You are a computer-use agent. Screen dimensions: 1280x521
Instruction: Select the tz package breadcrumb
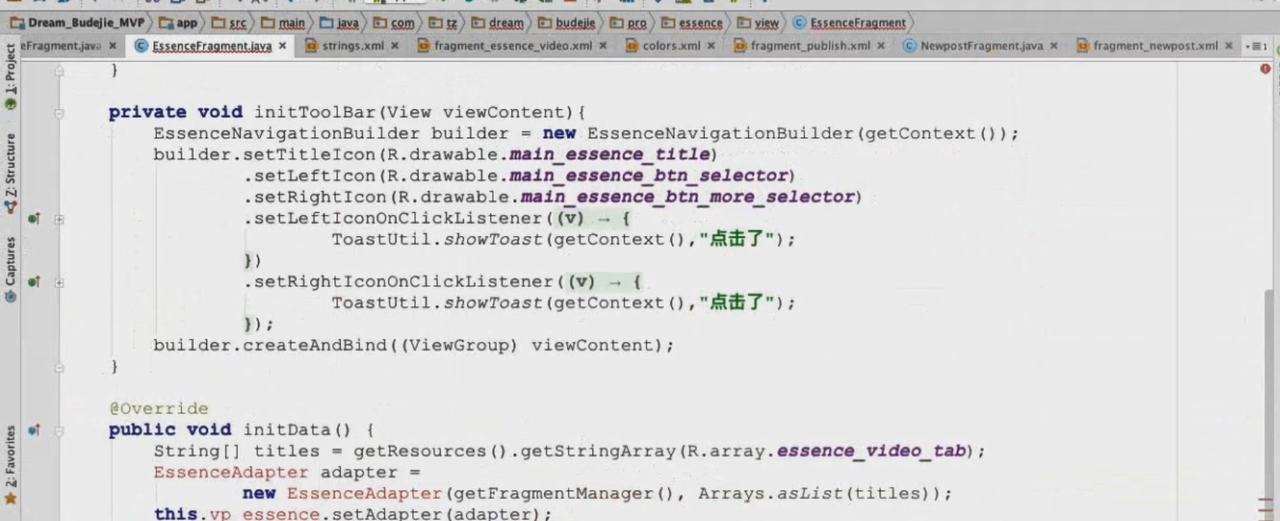(444, 22)
